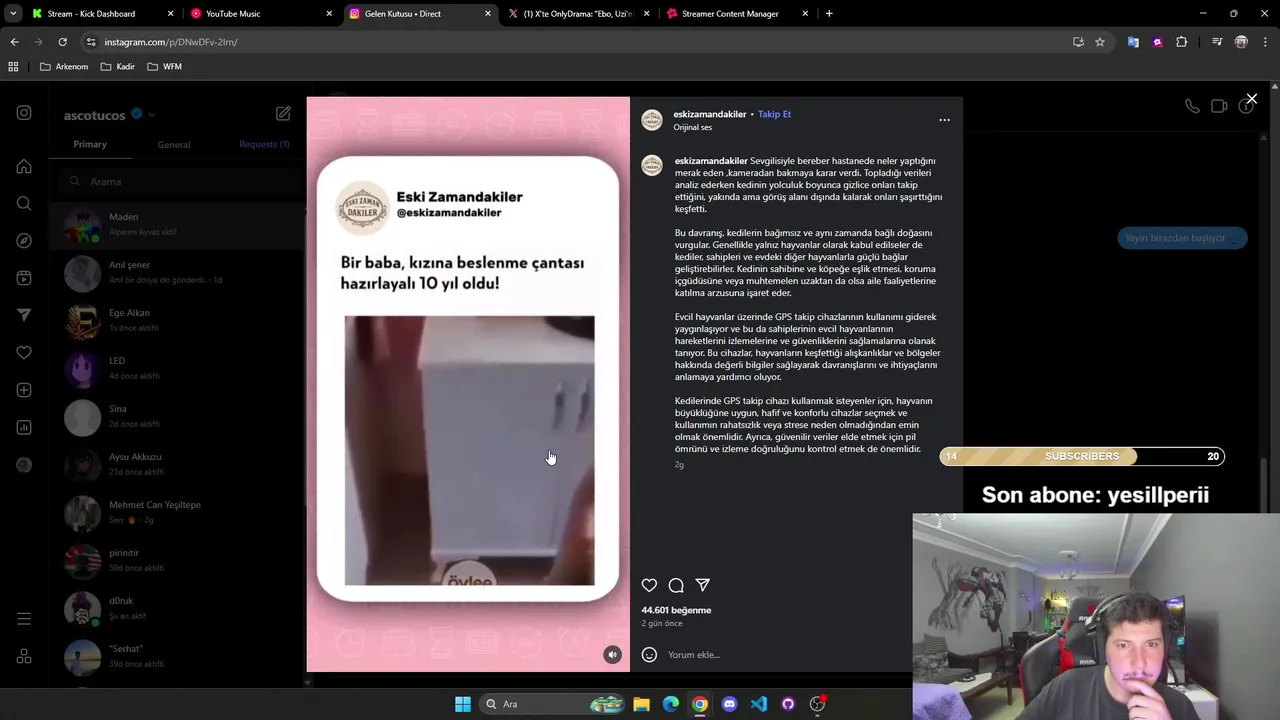Open OBS Studio from the taskbar
The width and height of the screenshot is (1280, 720).
click(x=817, y=704)
